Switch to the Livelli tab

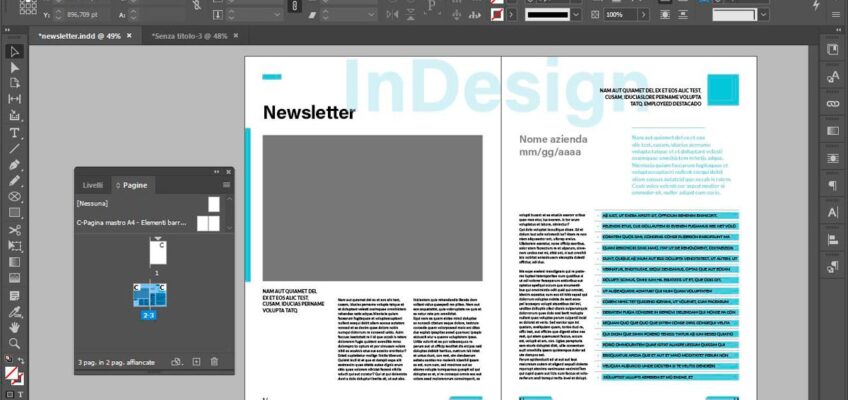[92, 185]
